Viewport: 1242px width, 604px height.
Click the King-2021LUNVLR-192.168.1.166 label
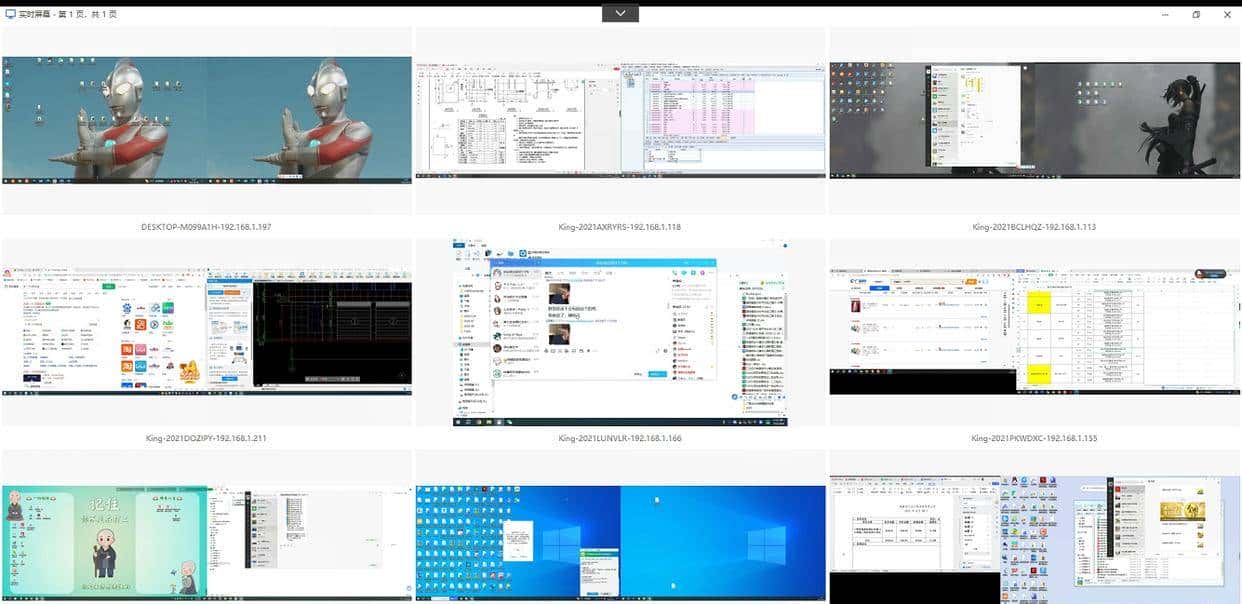620,438
